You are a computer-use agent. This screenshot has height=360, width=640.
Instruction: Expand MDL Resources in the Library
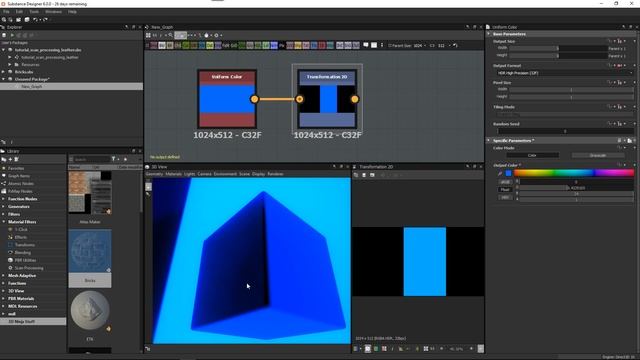[4, 306]
